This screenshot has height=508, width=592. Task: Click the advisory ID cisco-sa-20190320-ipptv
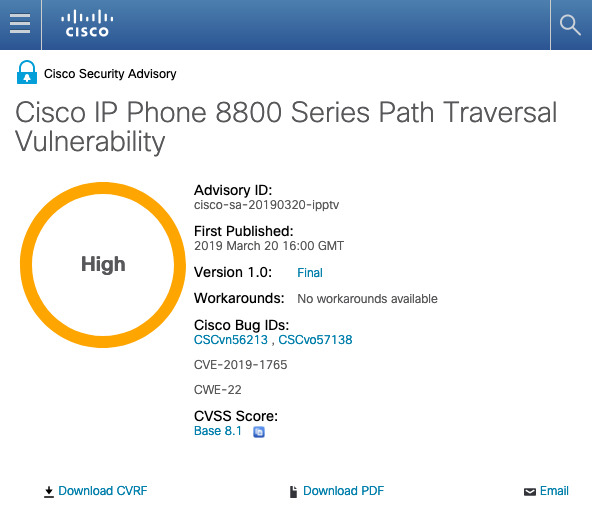click(267, 205)
